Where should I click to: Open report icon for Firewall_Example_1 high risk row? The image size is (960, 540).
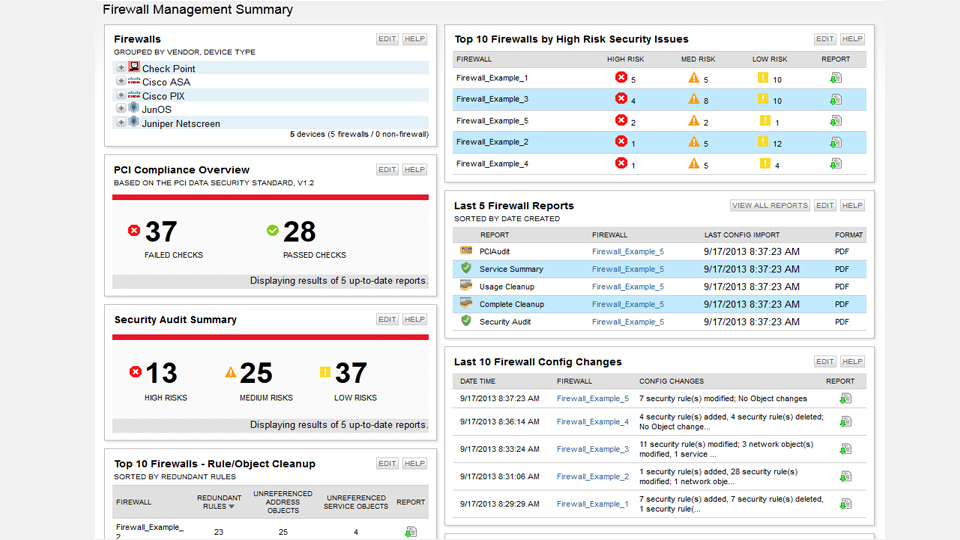coord(835,78)
